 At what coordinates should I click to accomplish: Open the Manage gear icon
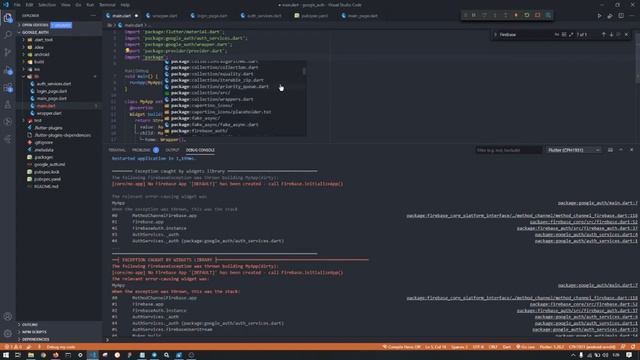point(8,333)
